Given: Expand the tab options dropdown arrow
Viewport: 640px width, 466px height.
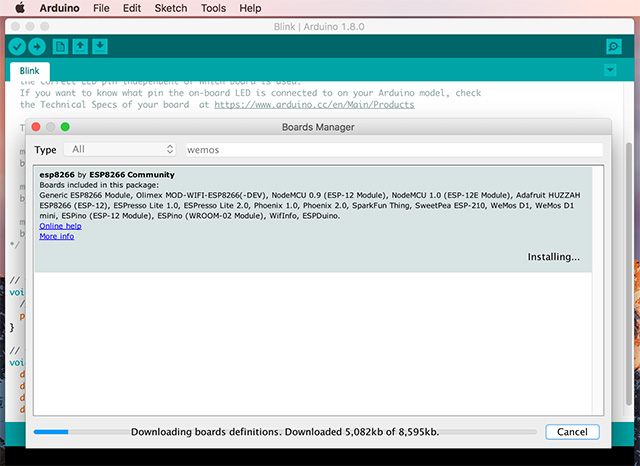Looking at the screenshot, I should click(610, 70).
